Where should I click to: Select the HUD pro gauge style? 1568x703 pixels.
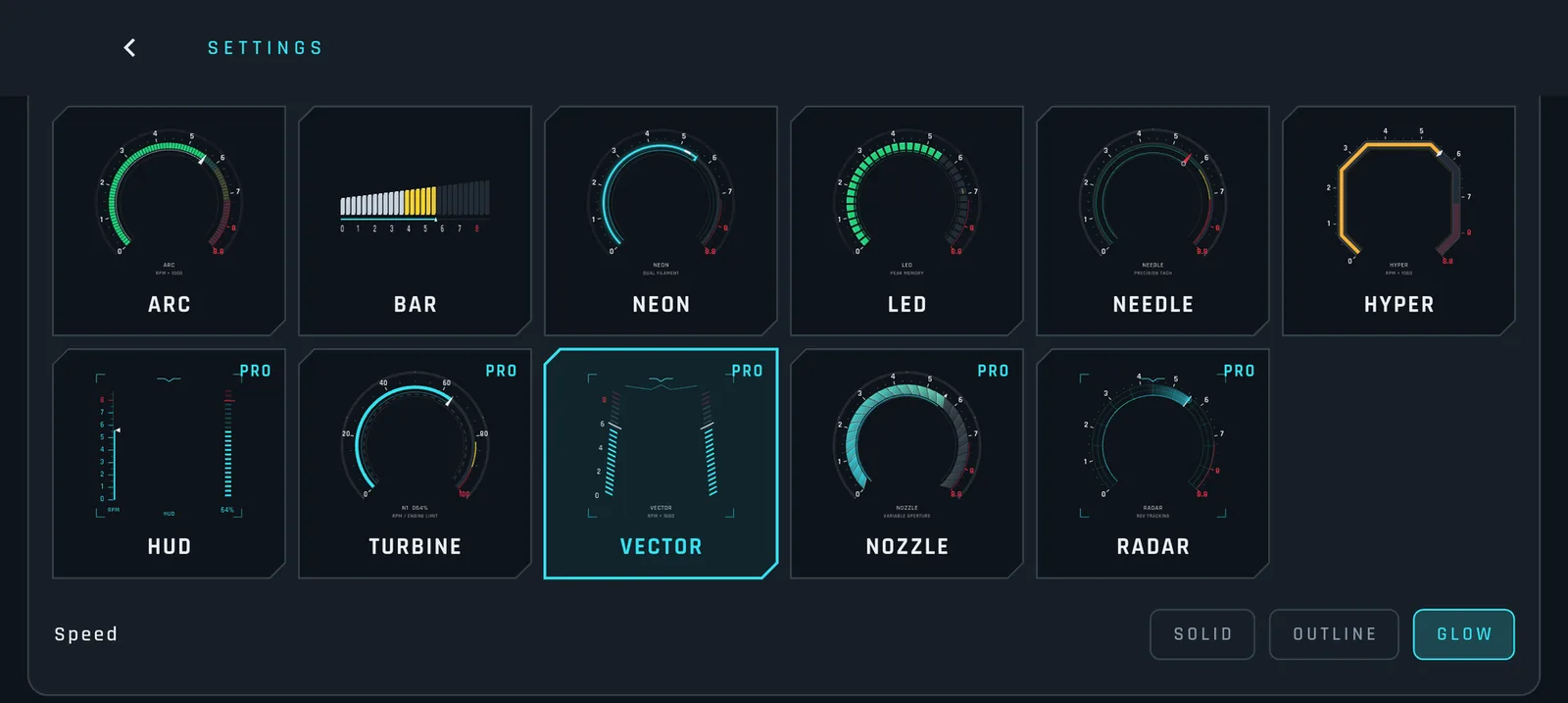point(169,464)
